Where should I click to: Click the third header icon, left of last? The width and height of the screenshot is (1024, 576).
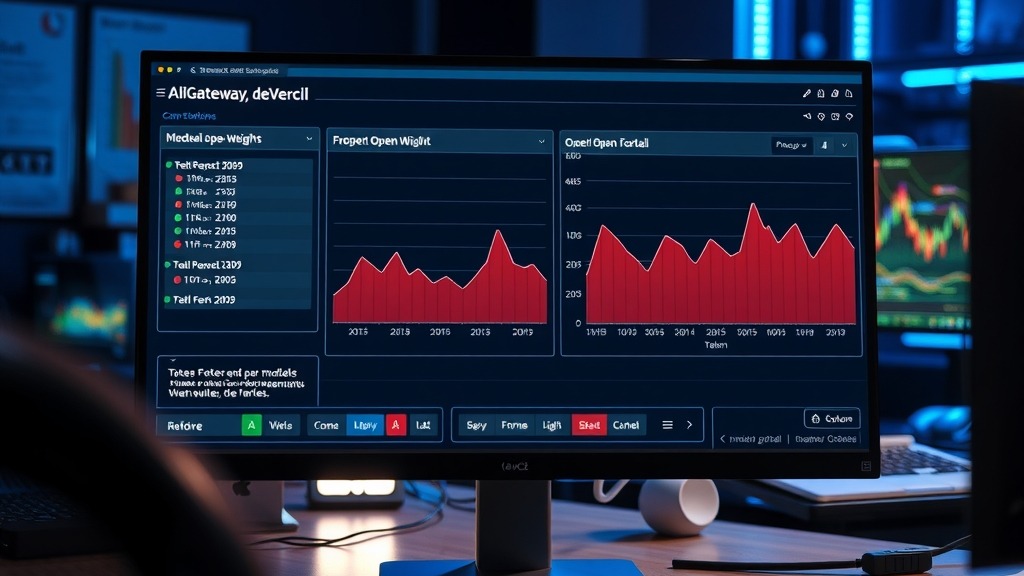pos(835,93)
